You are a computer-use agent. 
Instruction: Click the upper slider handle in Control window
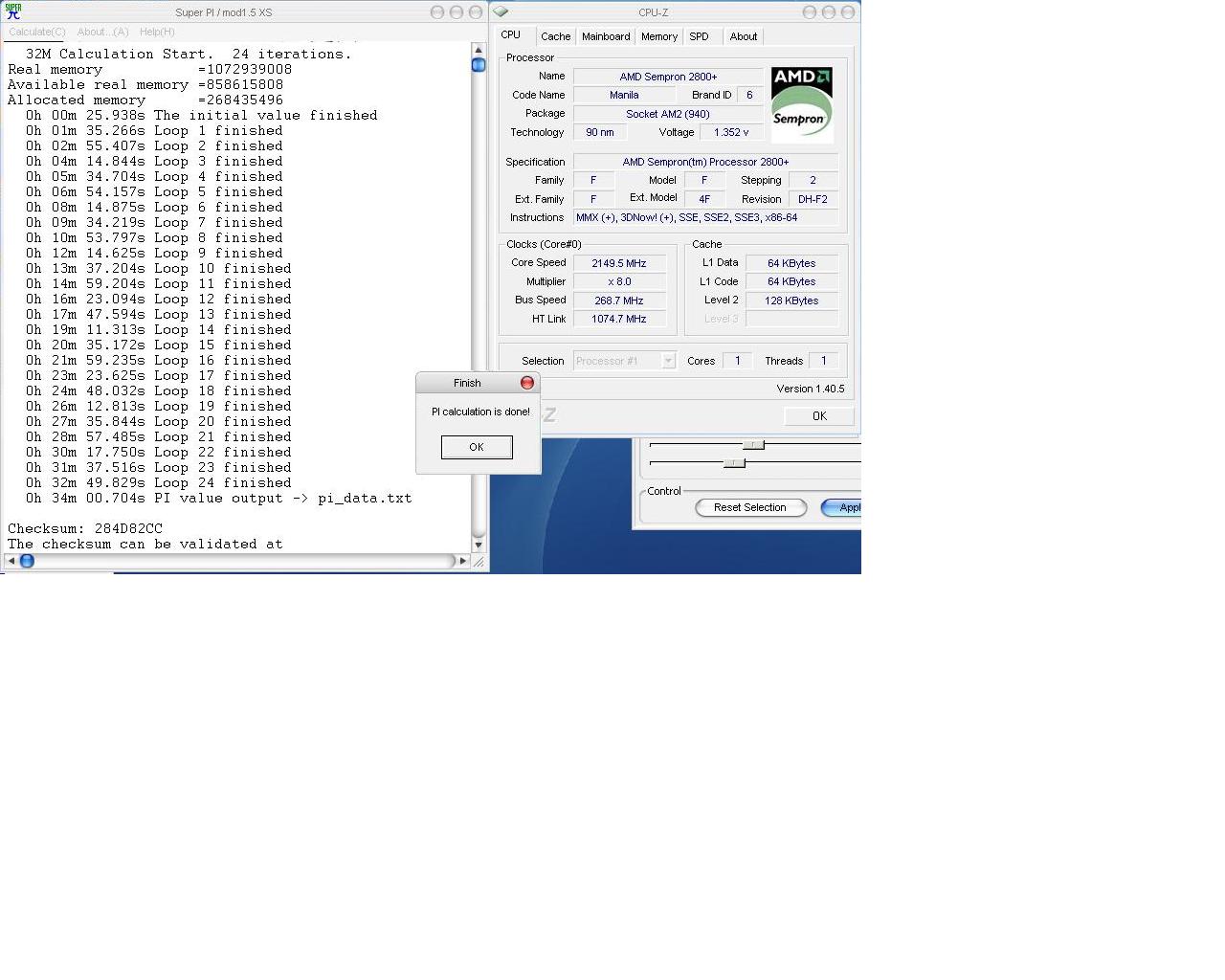coord(754,445)
